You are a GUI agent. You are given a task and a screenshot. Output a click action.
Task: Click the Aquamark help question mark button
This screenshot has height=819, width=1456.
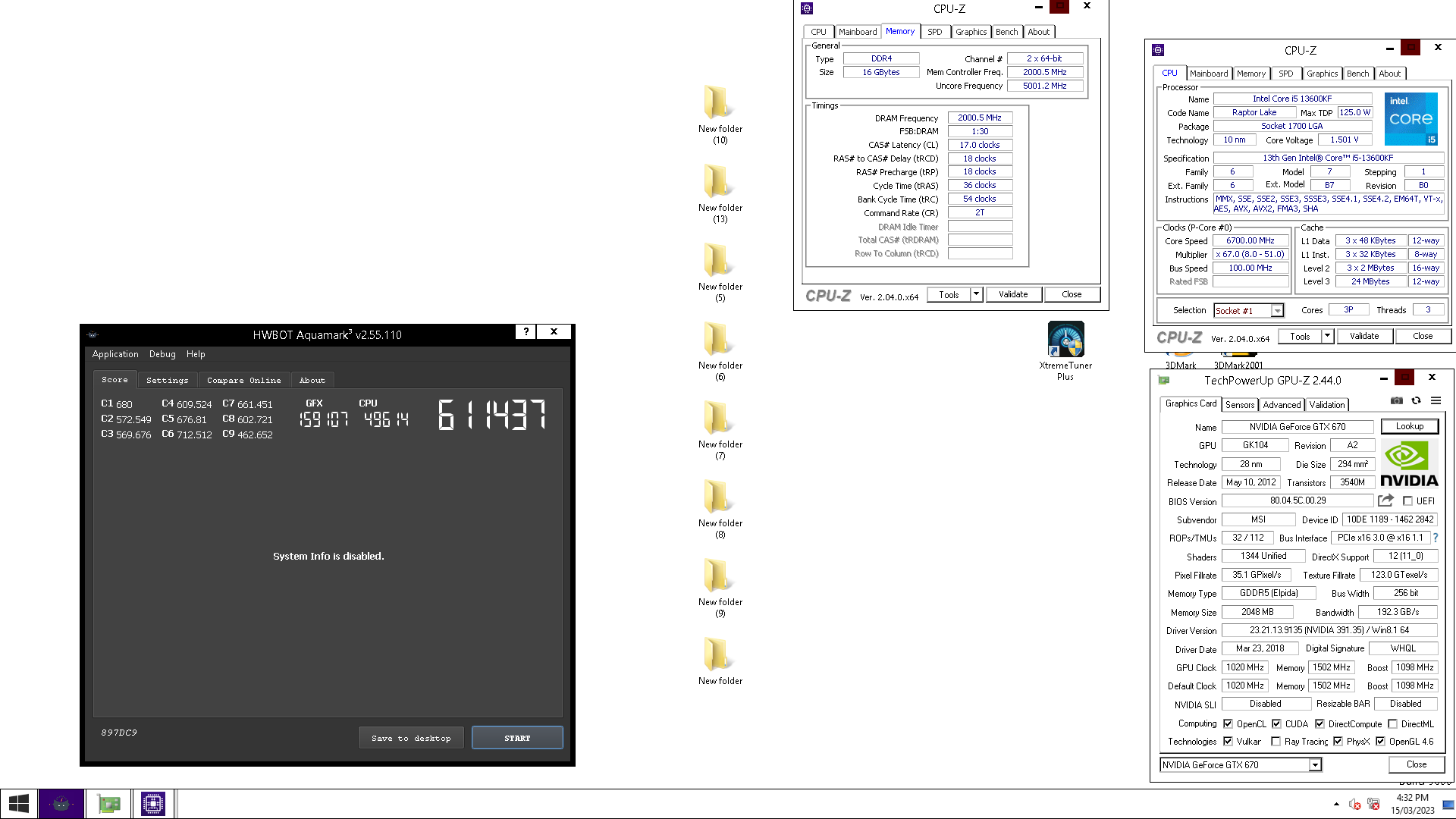526,331
